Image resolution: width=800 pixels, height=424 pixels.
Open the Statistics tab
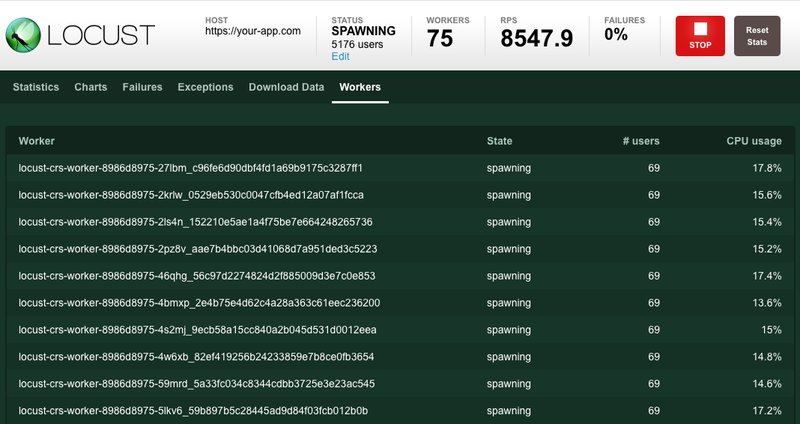(36, 87)
